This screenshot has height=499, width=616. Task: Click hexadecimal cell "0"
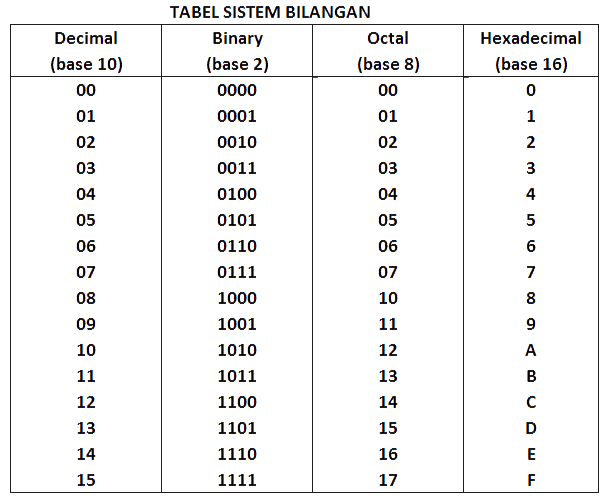[x=531, y=90]
